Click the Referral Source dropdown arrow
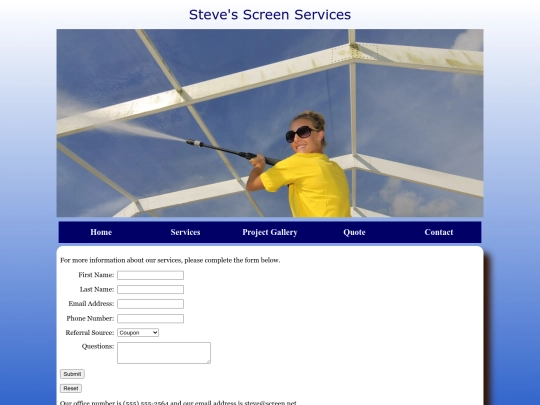This screenshot has width=540, height=405. (155, 333)
